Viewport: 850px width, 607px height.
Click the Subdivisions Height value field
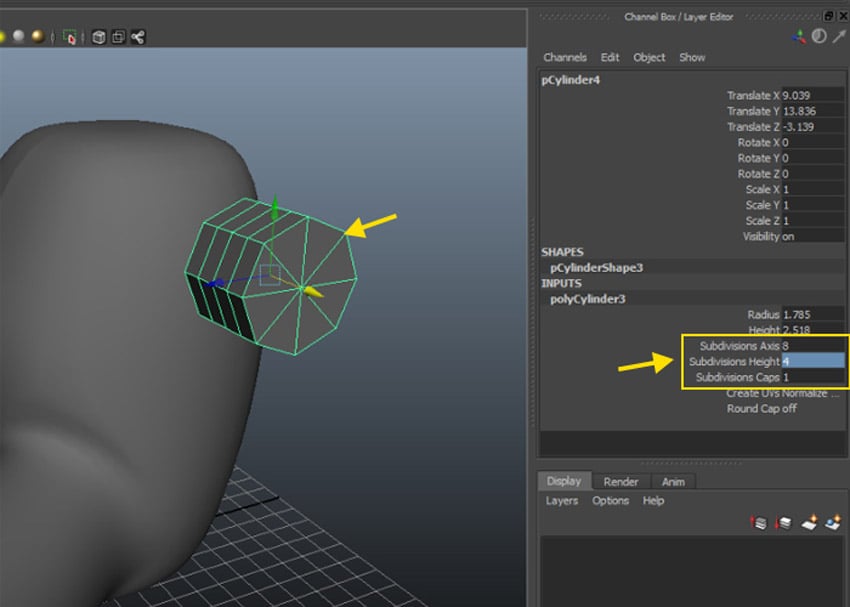coord(812,361)
